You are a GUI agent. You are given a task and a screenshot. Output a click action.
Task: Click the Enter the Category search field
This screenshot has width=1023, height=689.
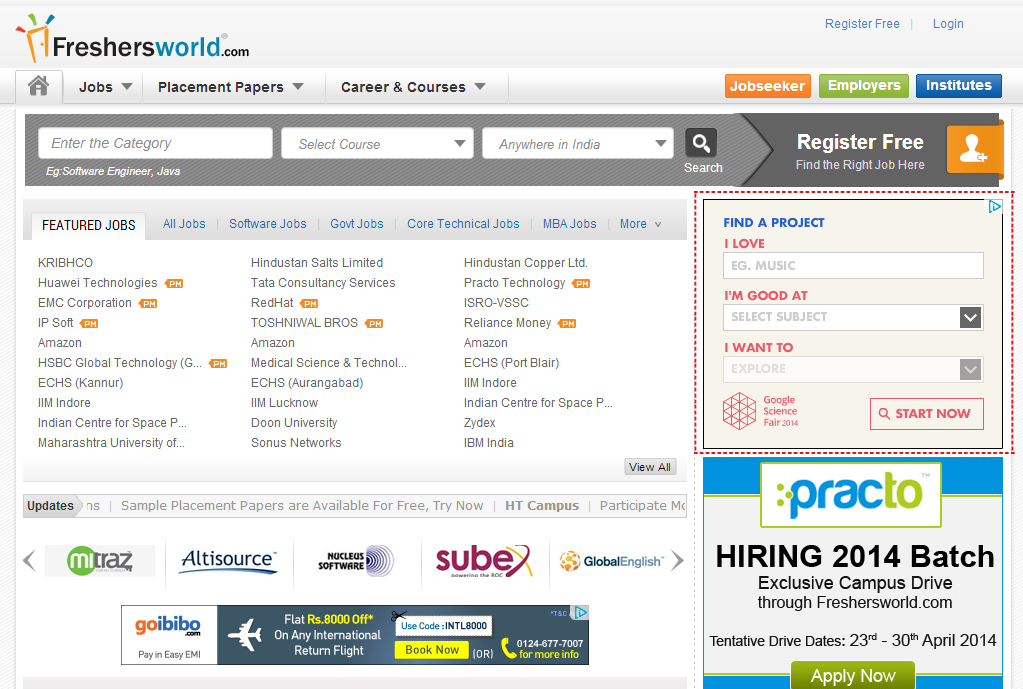coord(155,143)
